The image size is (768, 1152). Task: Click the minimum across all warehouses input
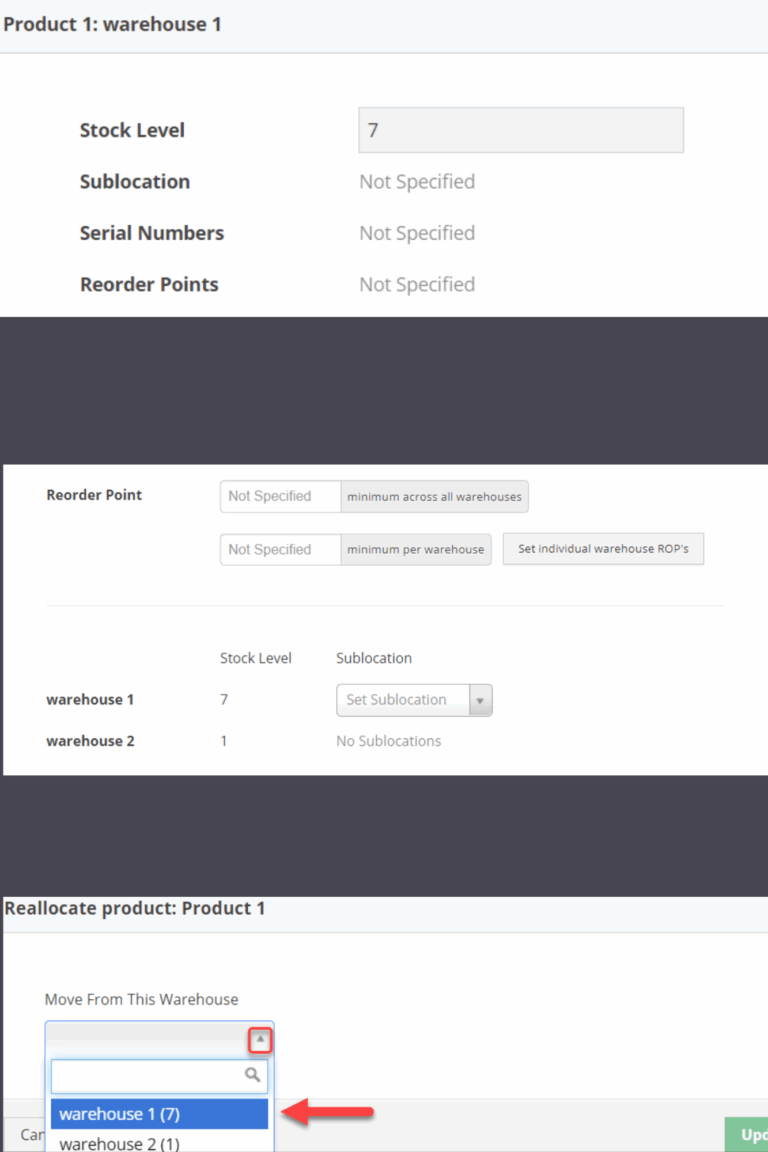279,496
